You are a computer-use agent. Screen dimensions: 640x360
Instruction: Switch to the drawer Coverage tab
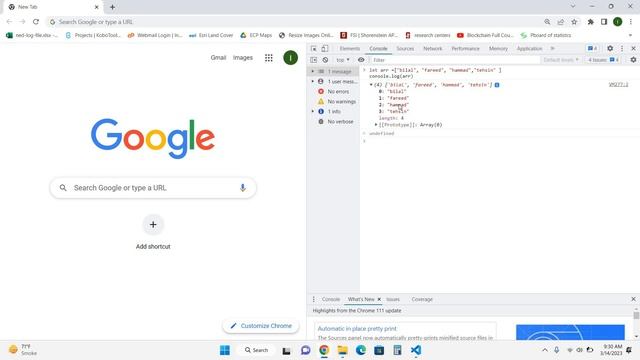[x=422, y=299]
